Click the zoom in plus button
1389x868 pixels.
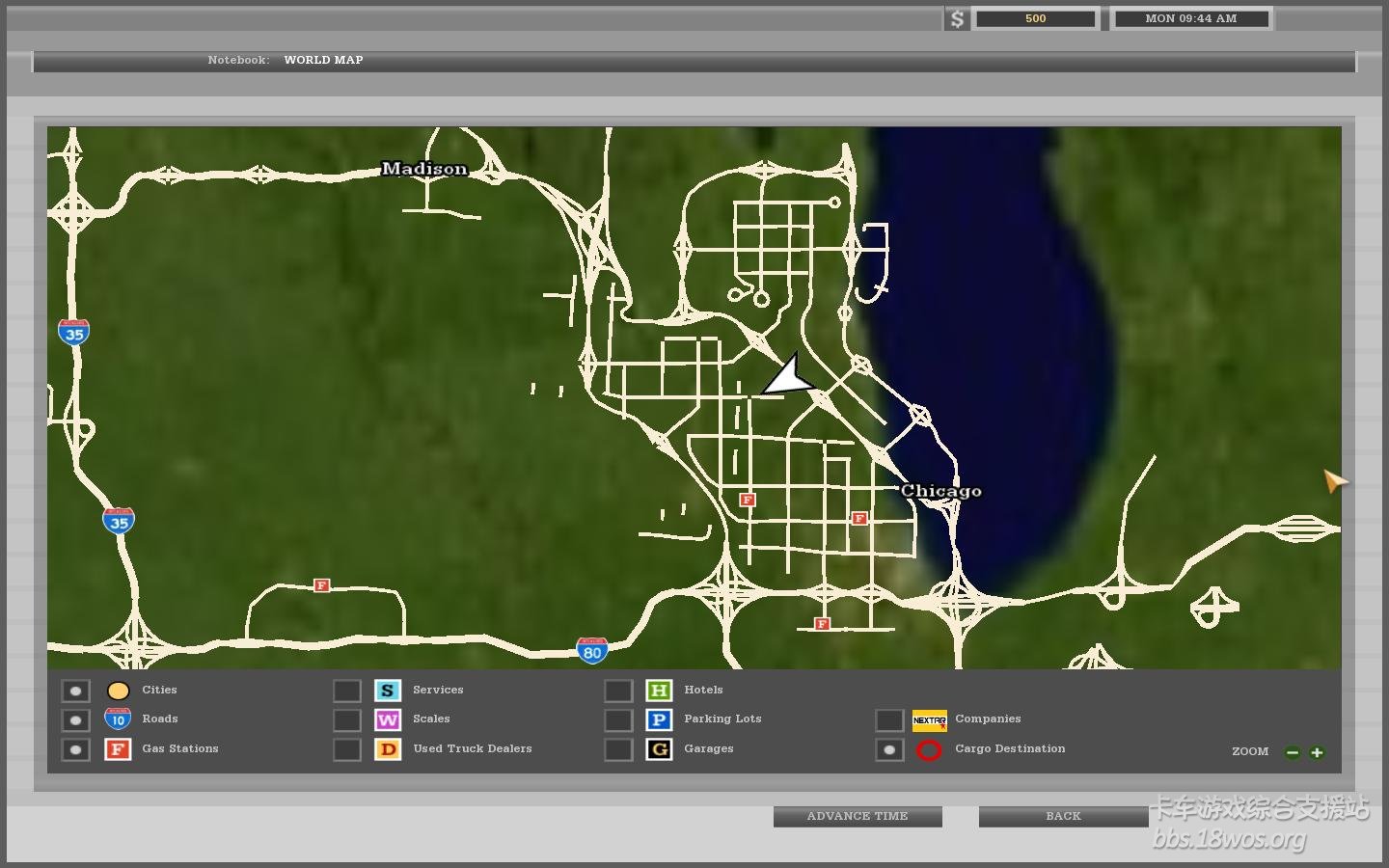(x=1317, y=752)
